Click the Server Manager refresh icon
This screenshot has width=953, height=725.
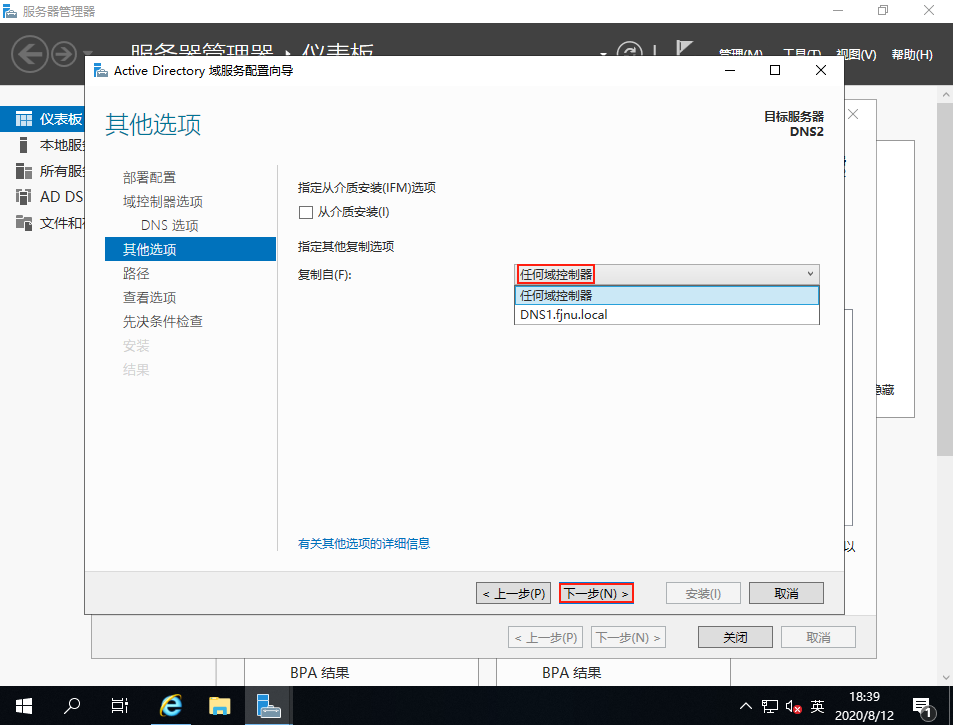[x=630, y=50]
